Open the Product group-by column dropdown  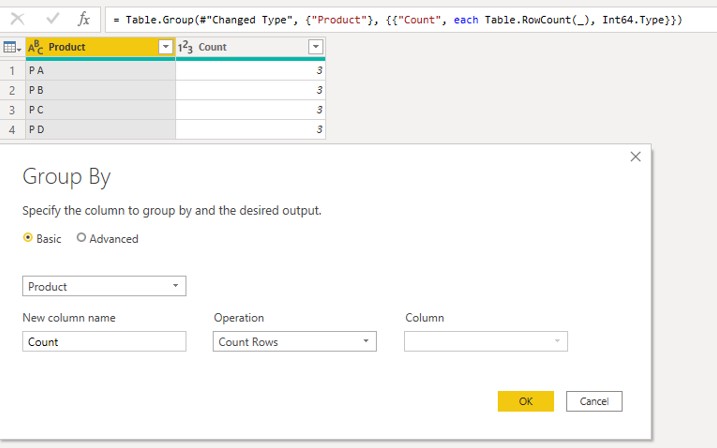104,286
